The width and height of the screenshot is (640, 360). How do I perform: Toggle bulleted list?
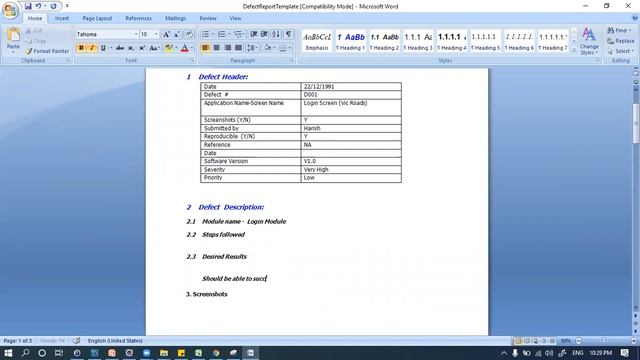[x=205, y=35]
